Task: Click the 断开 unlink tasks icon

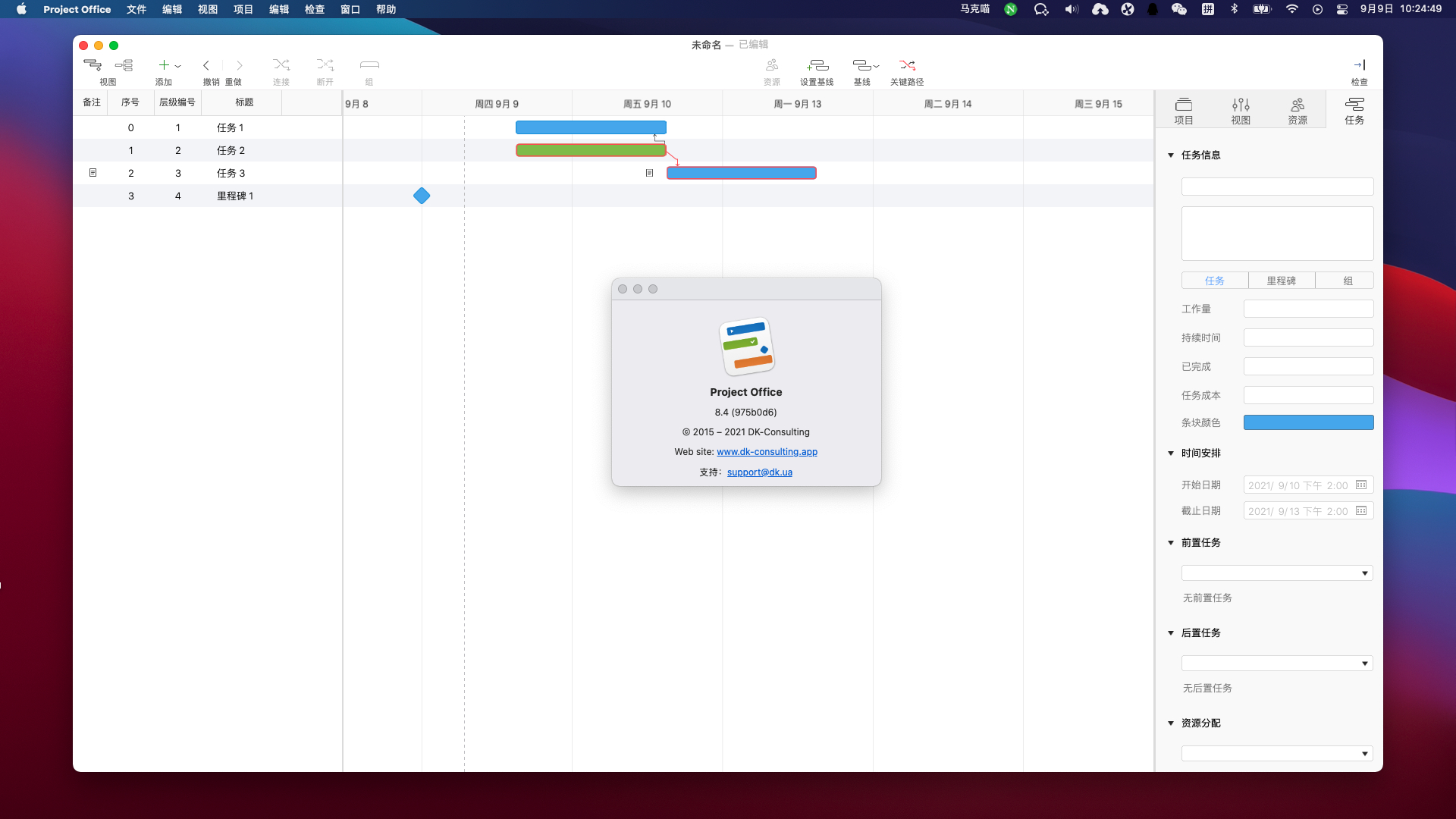Action: (x=325, y=65)
